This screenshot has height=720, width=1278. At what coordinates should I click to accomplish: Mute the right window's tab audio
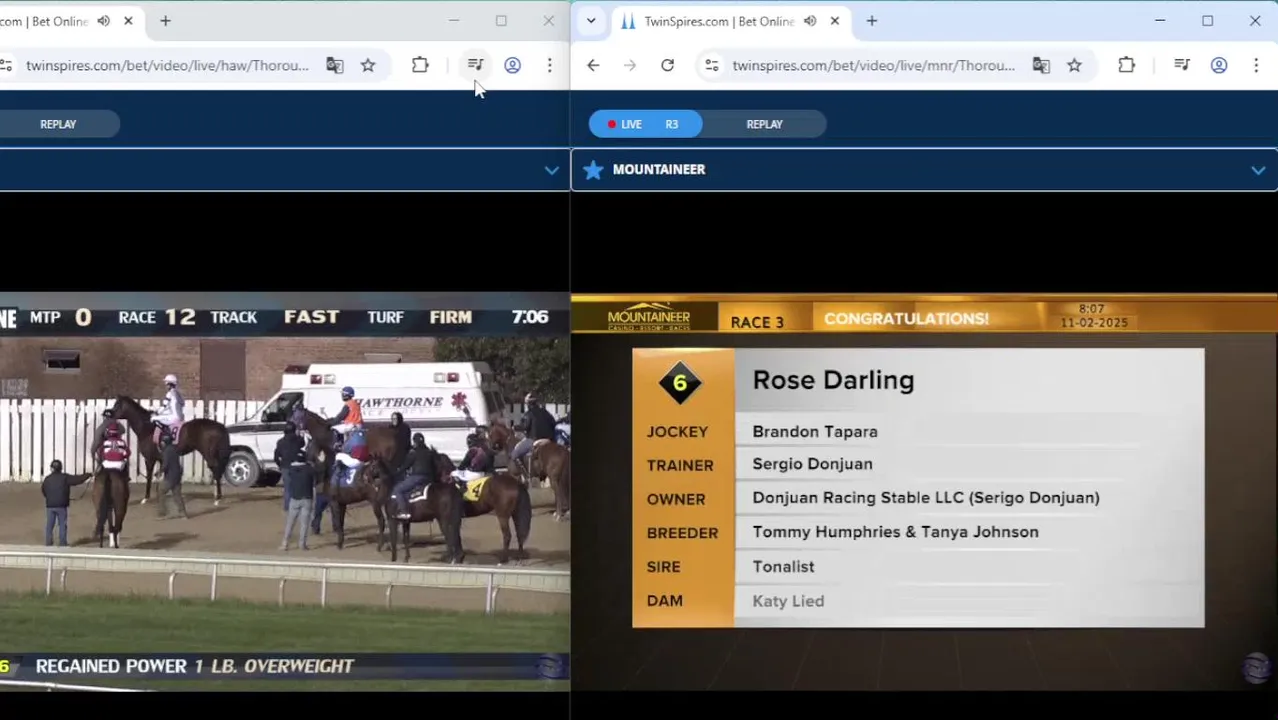[810, 21]
